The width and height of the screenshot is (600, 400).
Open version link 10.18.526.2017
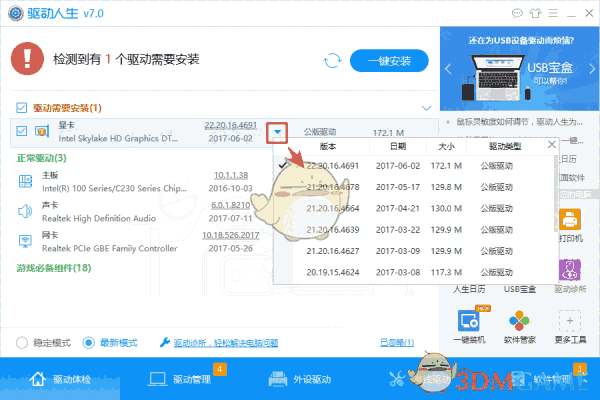tap(231, 235)
